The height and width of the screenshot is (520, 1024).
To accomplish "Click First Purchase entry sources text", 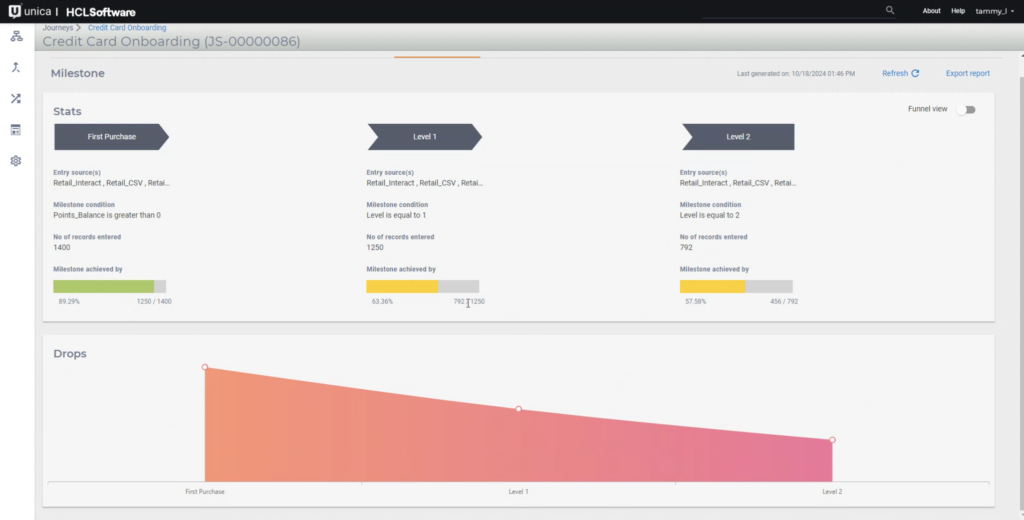I will click(x=112, y=183).
